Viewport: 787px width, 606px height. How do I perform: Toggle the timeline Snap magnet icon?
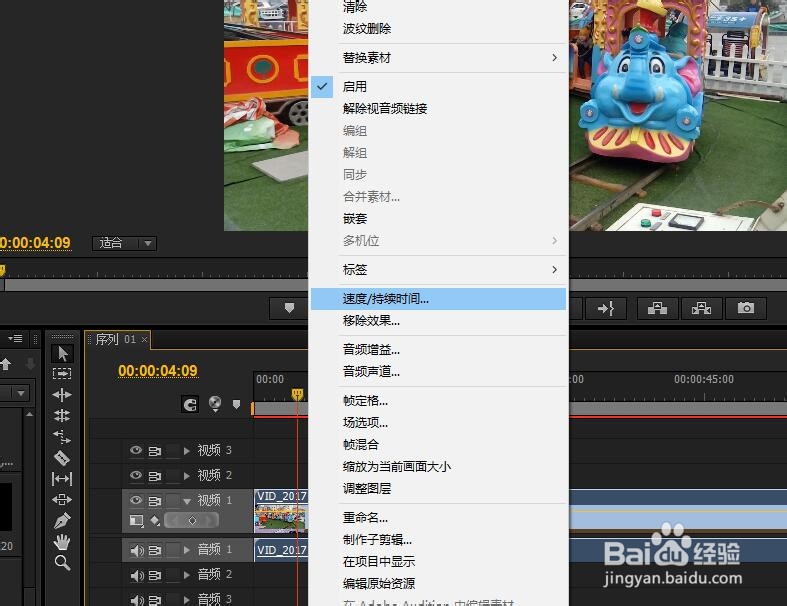[x=190, y=405]
